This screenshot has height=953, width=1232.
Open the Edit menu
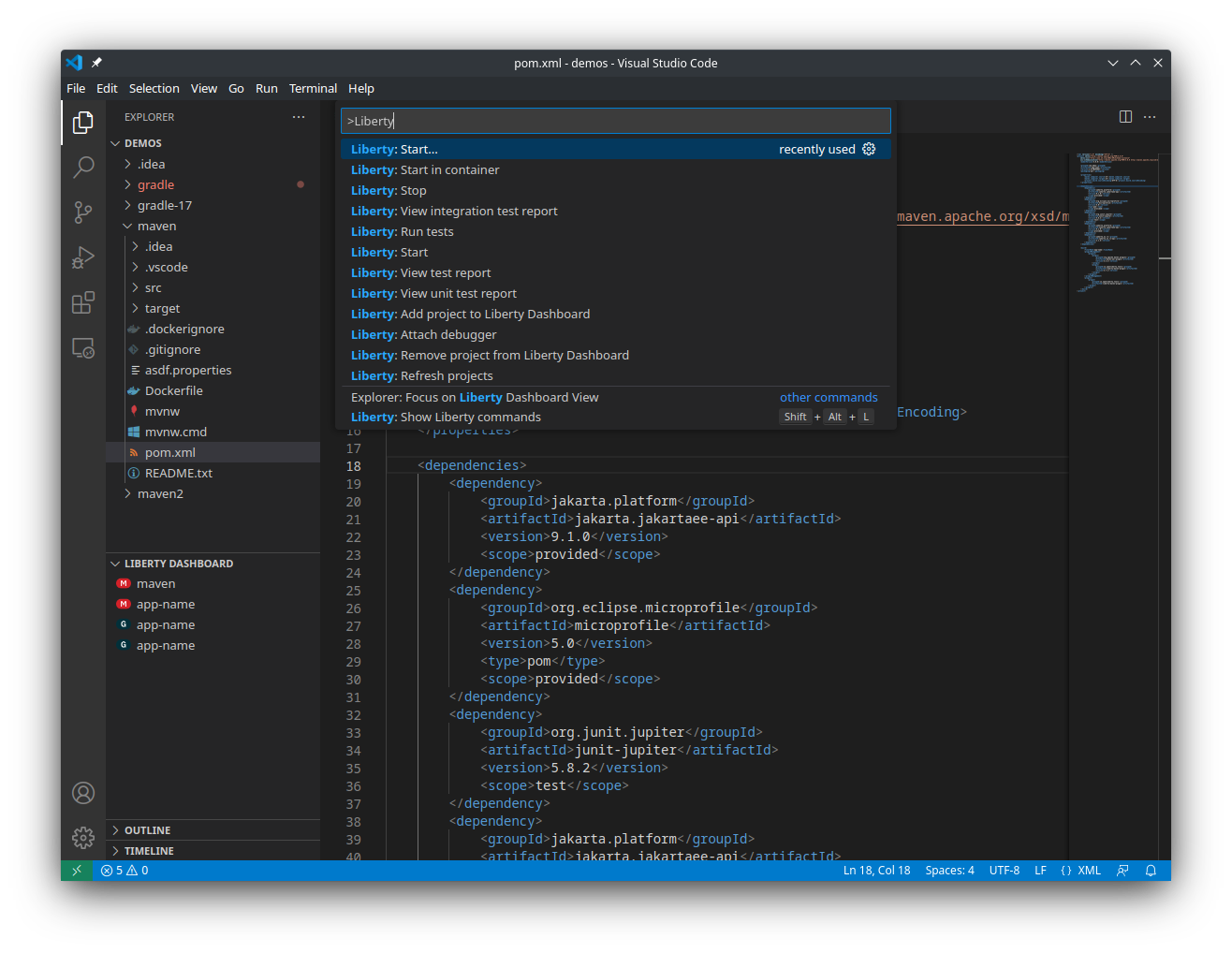tap(107, 88)
